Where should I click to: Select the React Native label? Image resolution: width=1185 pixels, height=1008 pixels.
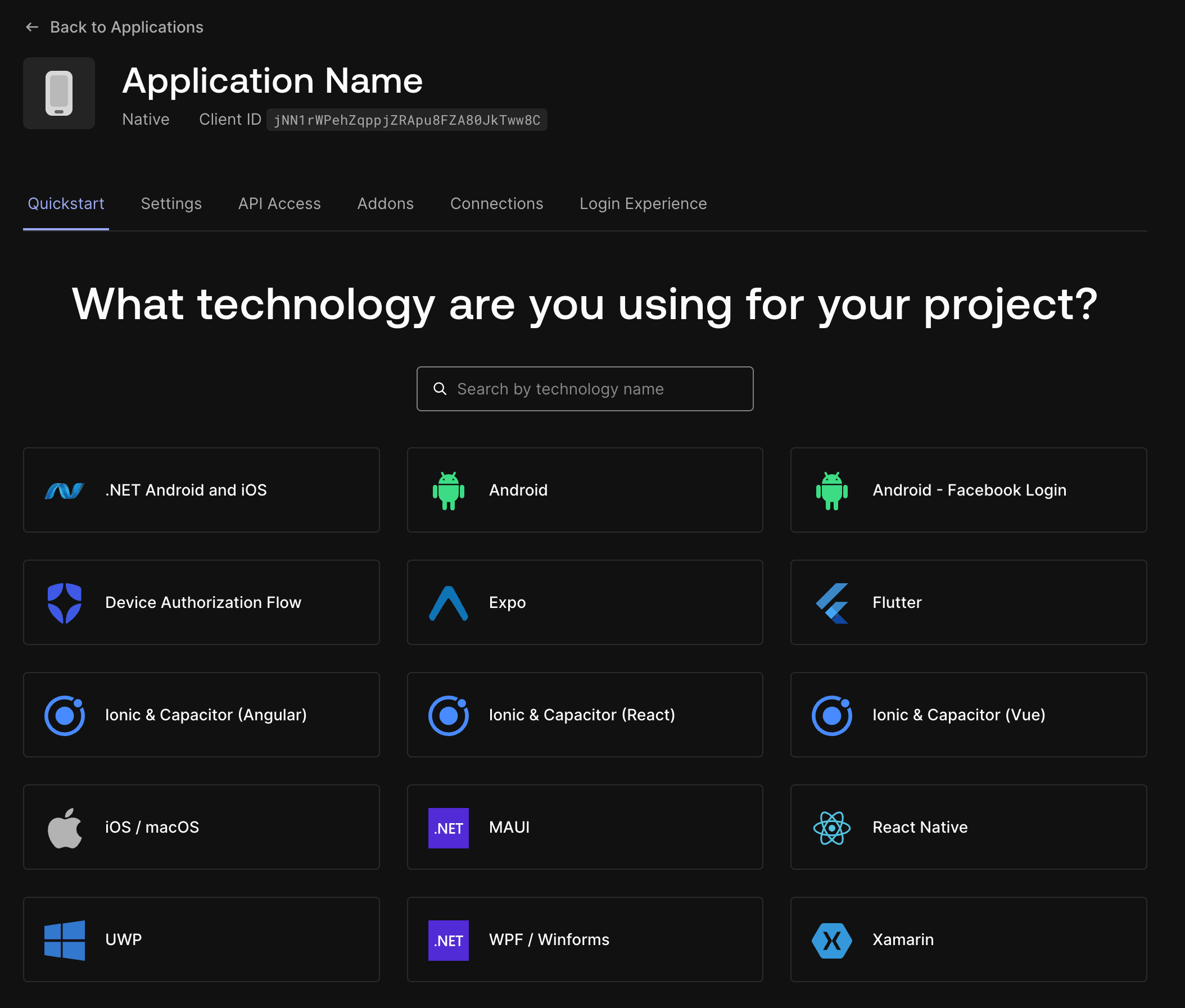[x=920, y=828]
